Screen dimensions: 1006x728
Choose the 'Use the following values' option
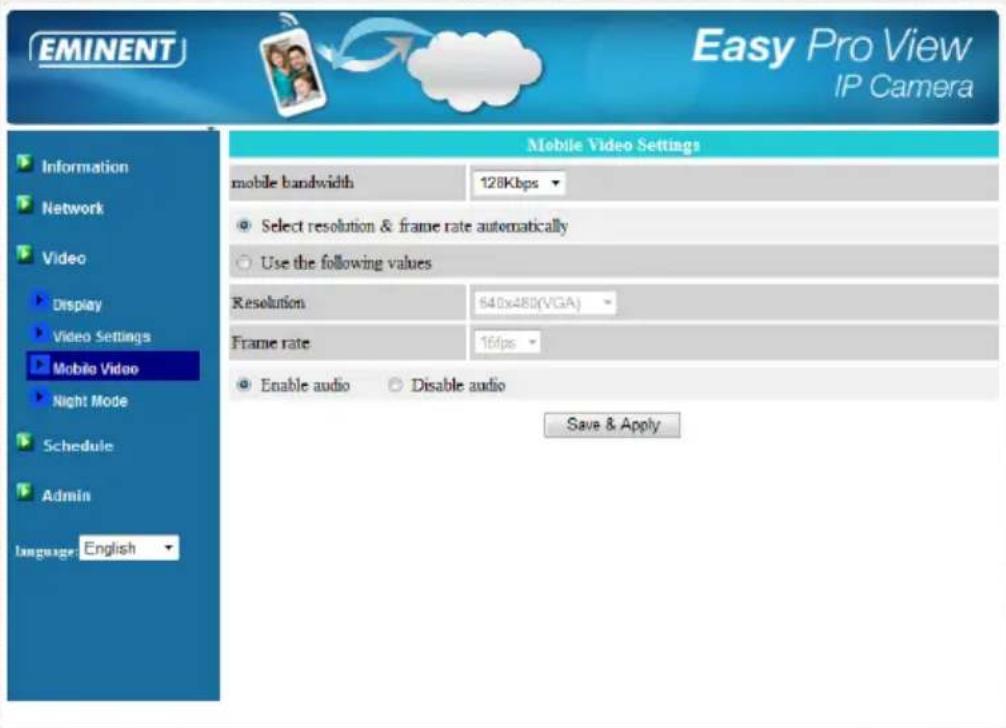click(244, 262)
